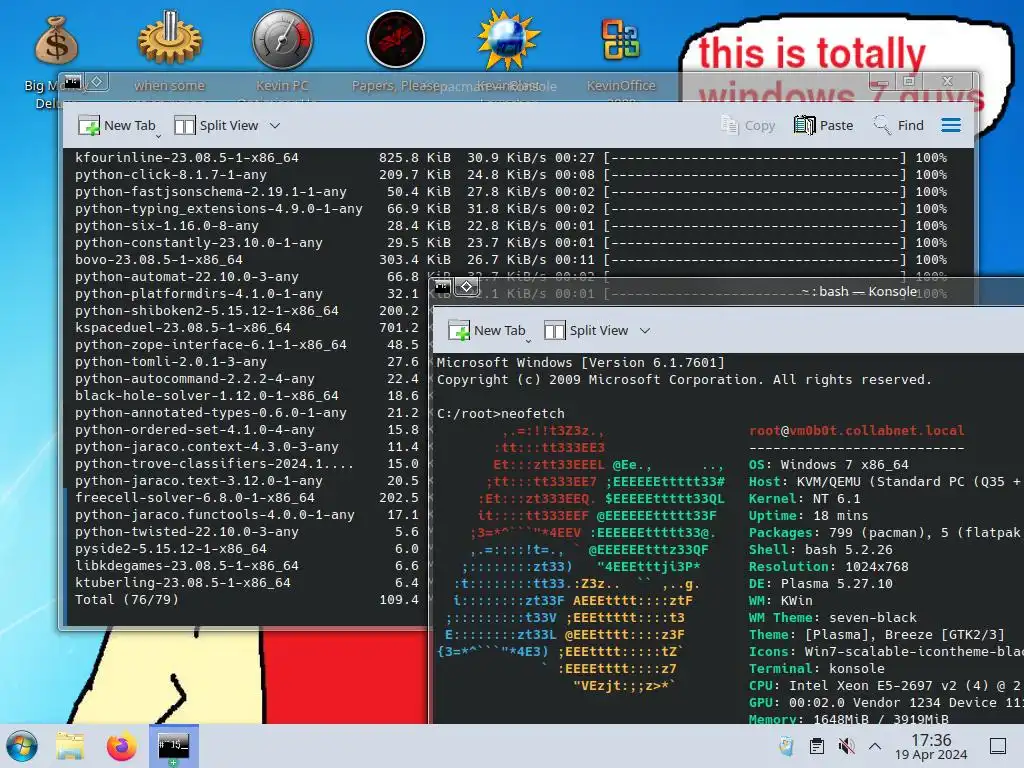1024x768 pixels.
Task: Click the show desktop button on the taskbar
Action: pyautogui.click(x=998, y=746)
